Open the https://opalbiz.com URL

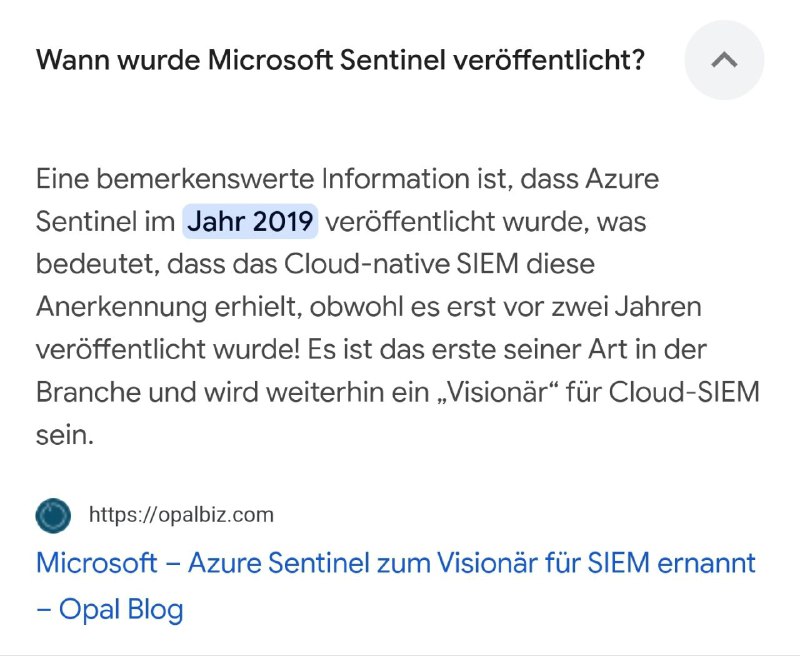[181, 515]
